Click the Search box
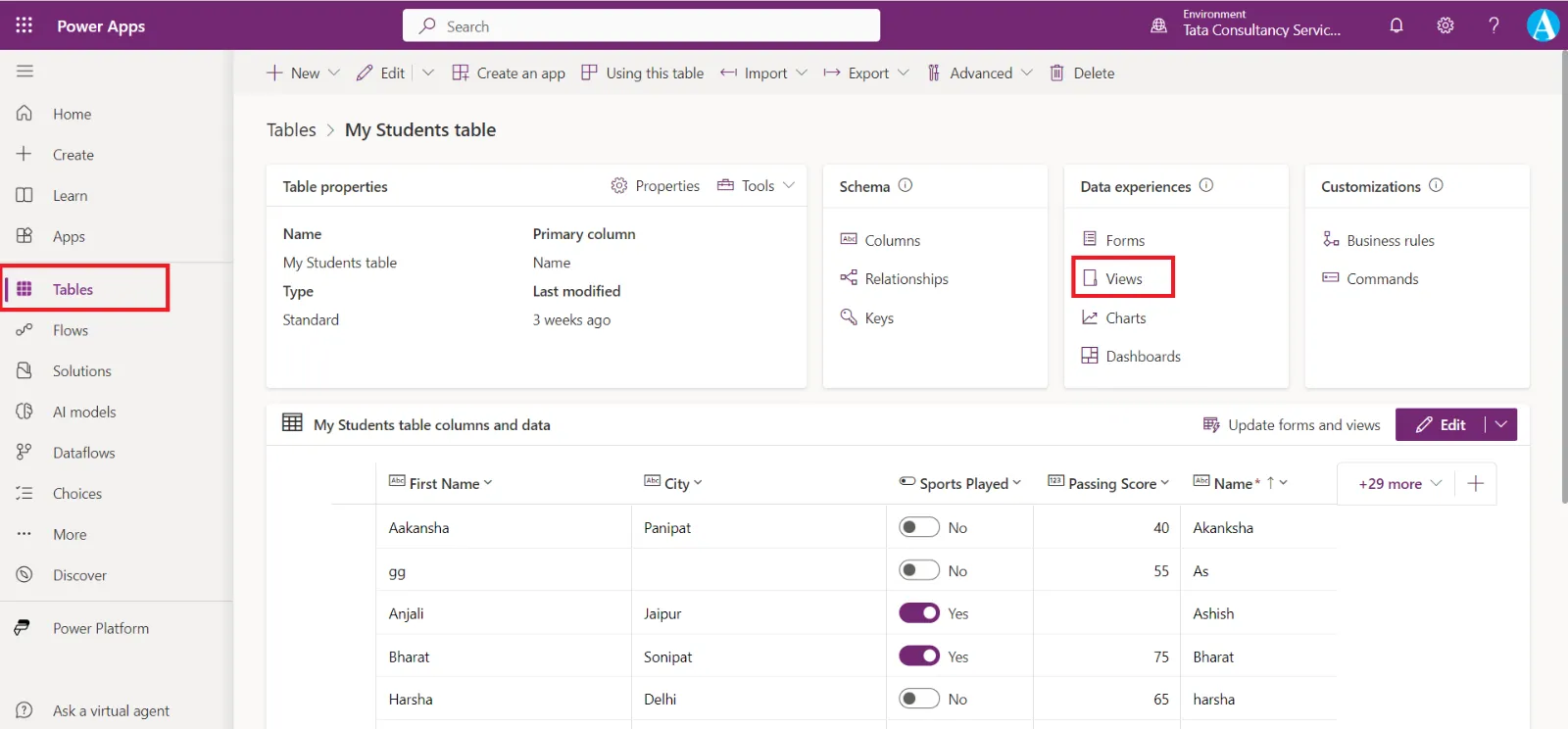This screenshot has width=1568, height=729. tap(641, 25)
